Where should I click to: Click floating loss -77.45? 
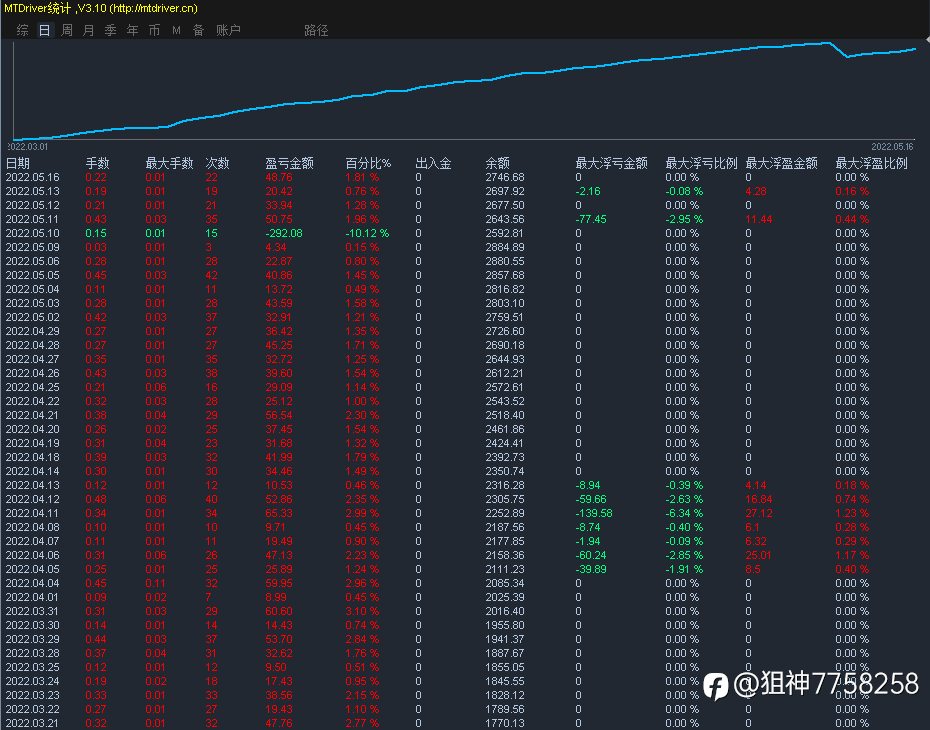(x=591, y=219)
